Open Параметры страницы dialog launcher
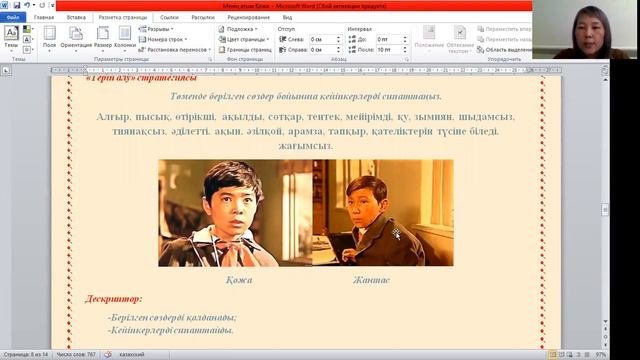640x360 pixels. tap(210, 60)
